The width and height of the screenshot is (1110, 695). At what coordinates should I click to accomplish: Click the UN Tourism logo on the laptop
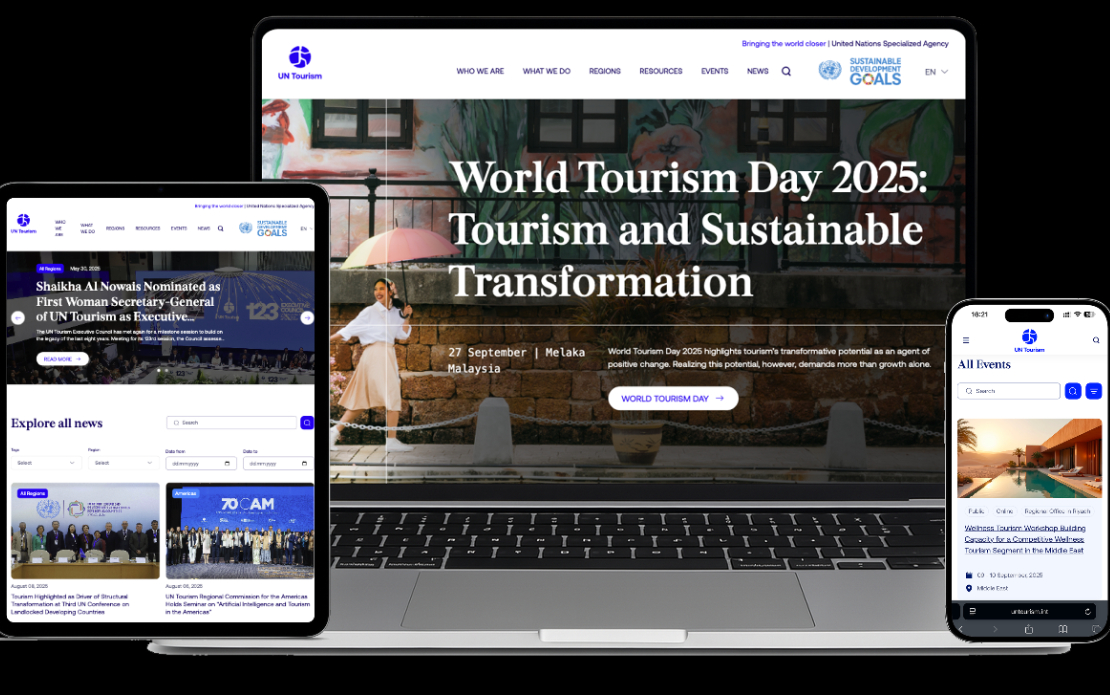pos(299,62)
